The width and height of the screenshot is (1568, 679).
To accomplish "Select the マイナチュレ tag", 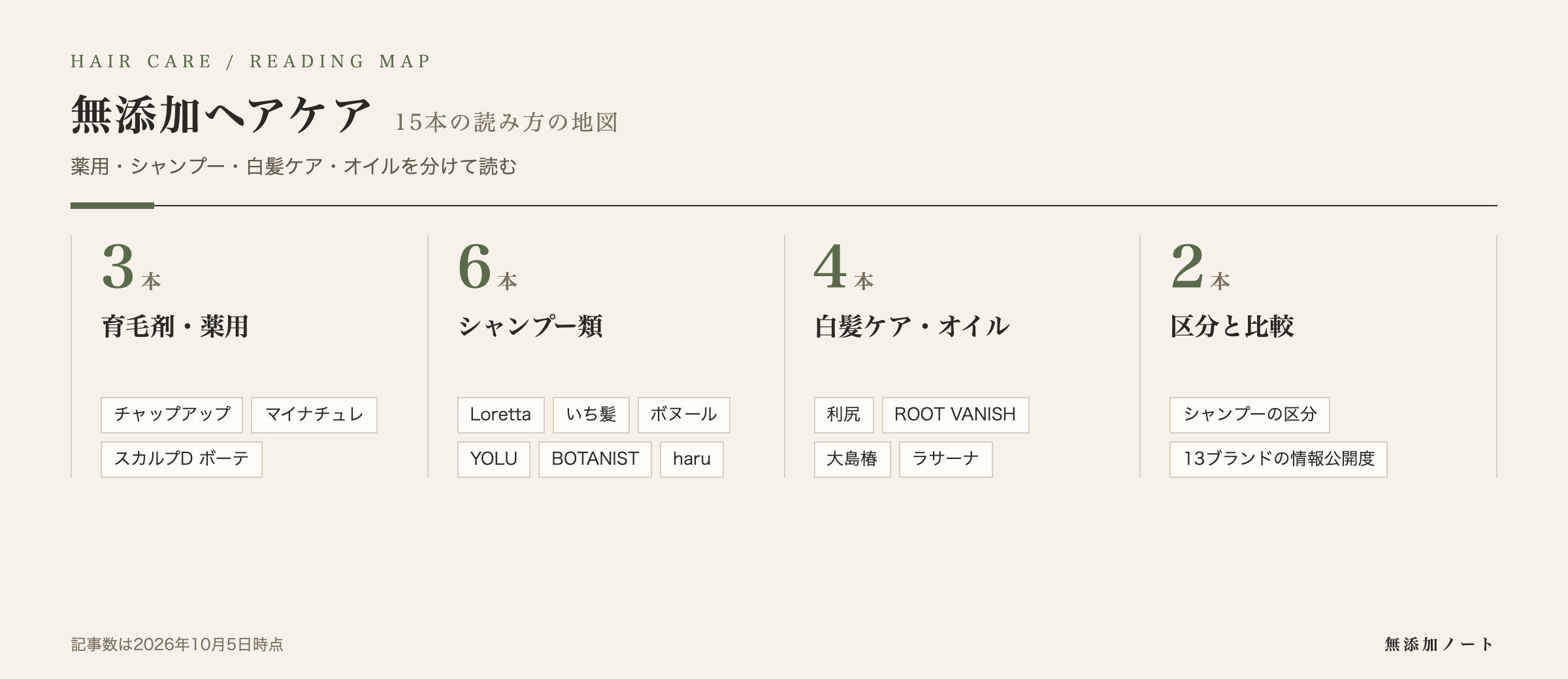I will pyautogui.click(x=314, y=415).
